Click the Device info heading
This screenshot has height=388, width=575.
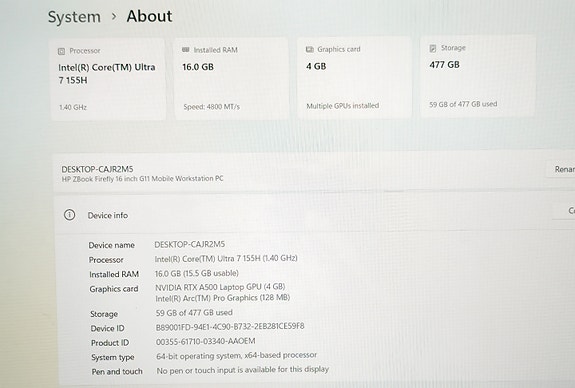tap(108, 215)
